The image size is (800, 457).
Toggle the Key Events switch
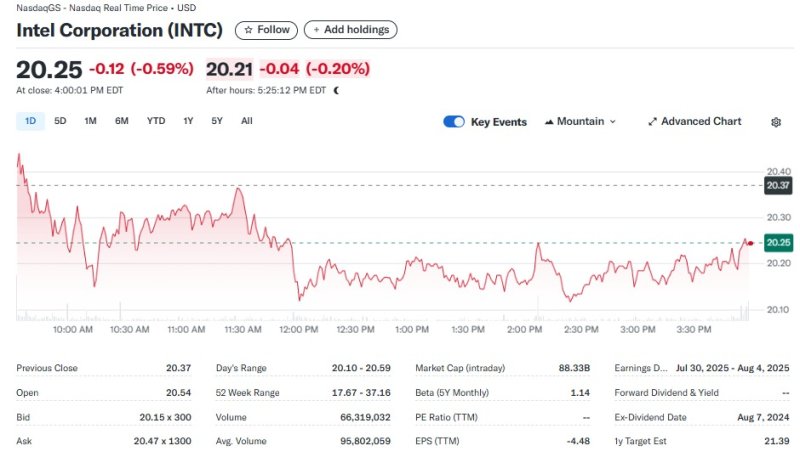tap(454, 122)
